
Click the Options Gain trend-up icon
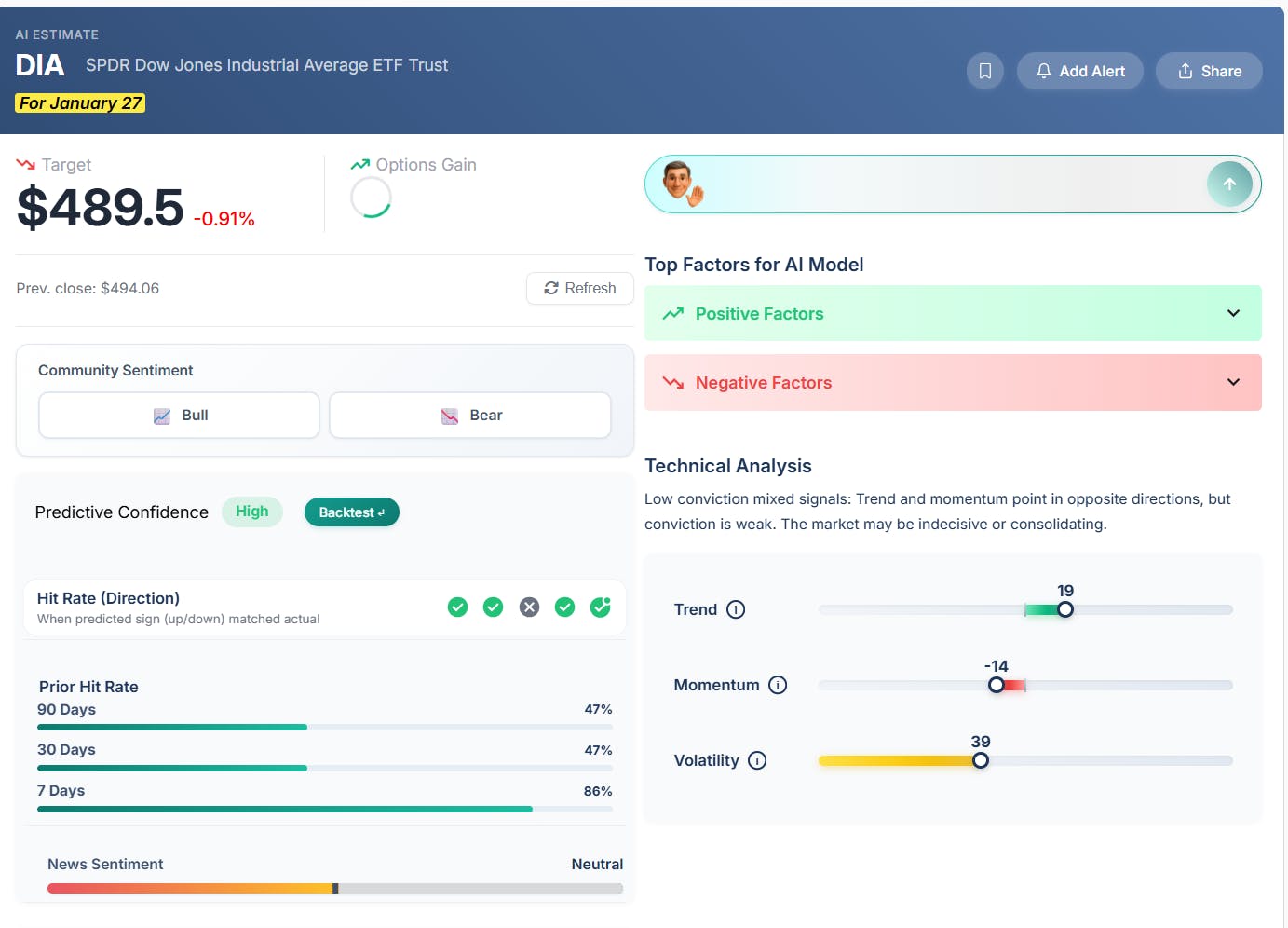[x=360, y=165]
